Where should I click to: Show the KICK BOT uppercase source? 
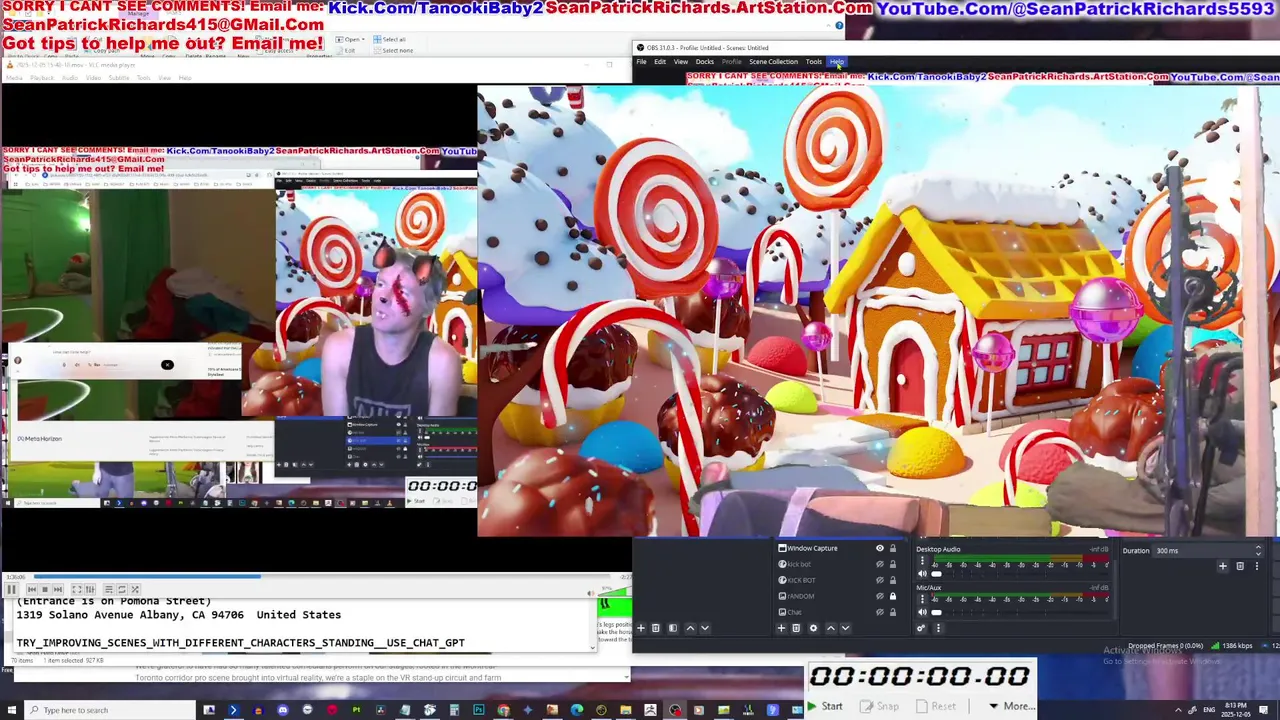tap(880, 580)
